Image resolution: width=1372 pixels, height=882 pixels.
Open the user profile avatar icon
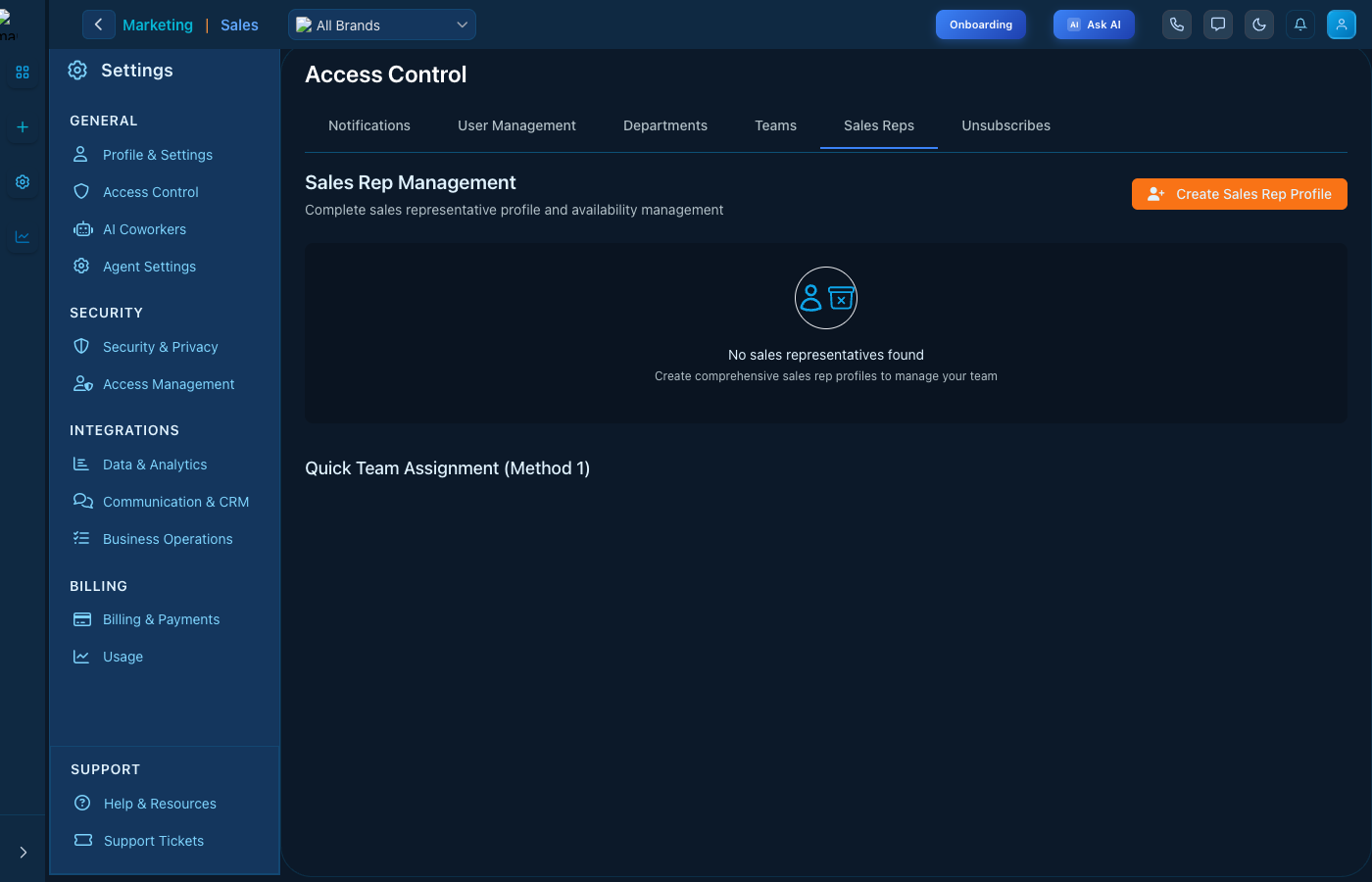pyautogui.click(x=1342, y=24)
